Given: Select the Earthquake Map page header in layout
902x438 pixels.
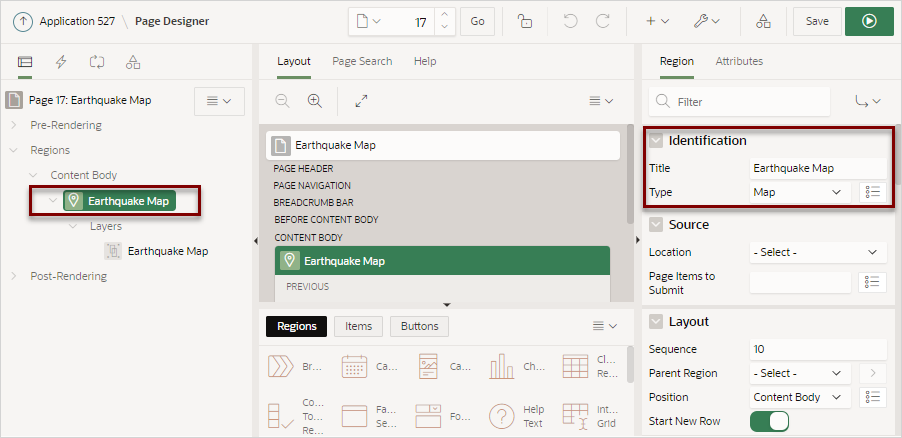Looking at the screenshot, I should pyautogui.click(x=443, y=145).
